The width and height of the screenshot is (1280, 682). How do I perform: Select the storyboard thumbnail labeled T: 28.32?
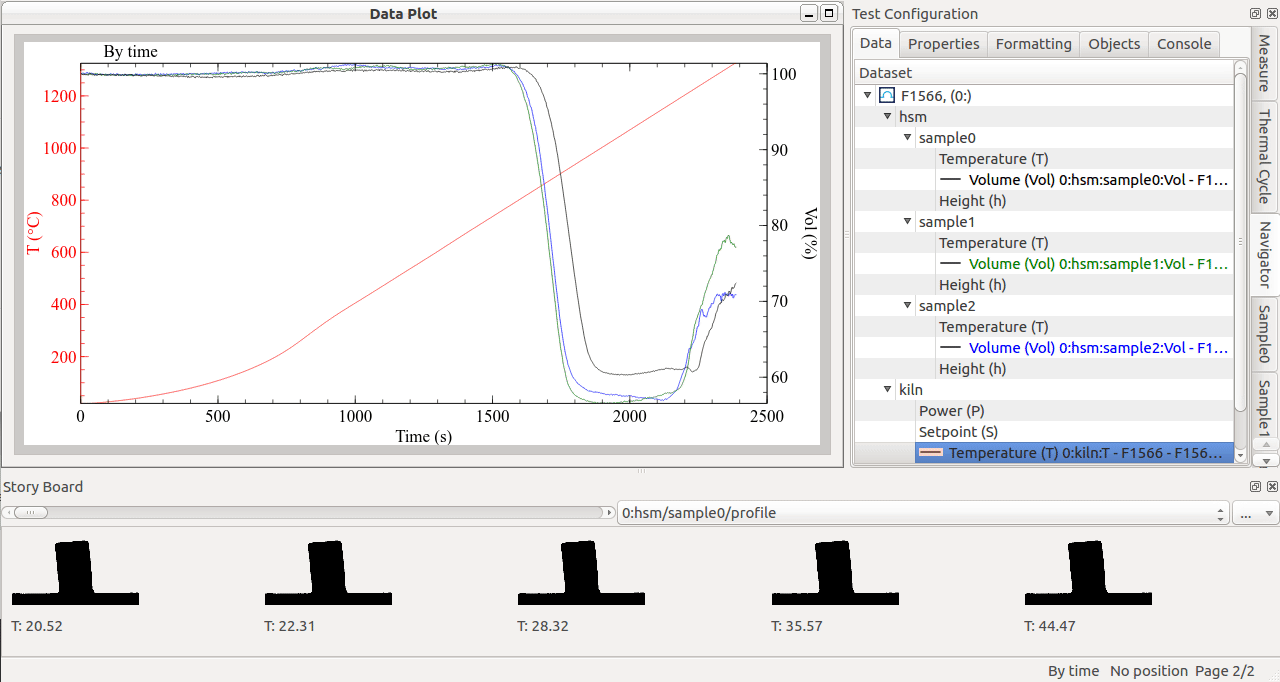tap(580, 573)
